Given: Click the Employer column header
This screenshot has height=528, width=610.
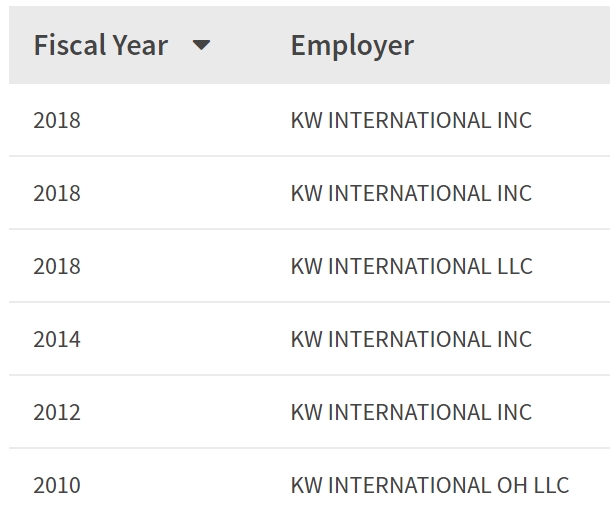Looking at the screenshot, I should point(352,46).
